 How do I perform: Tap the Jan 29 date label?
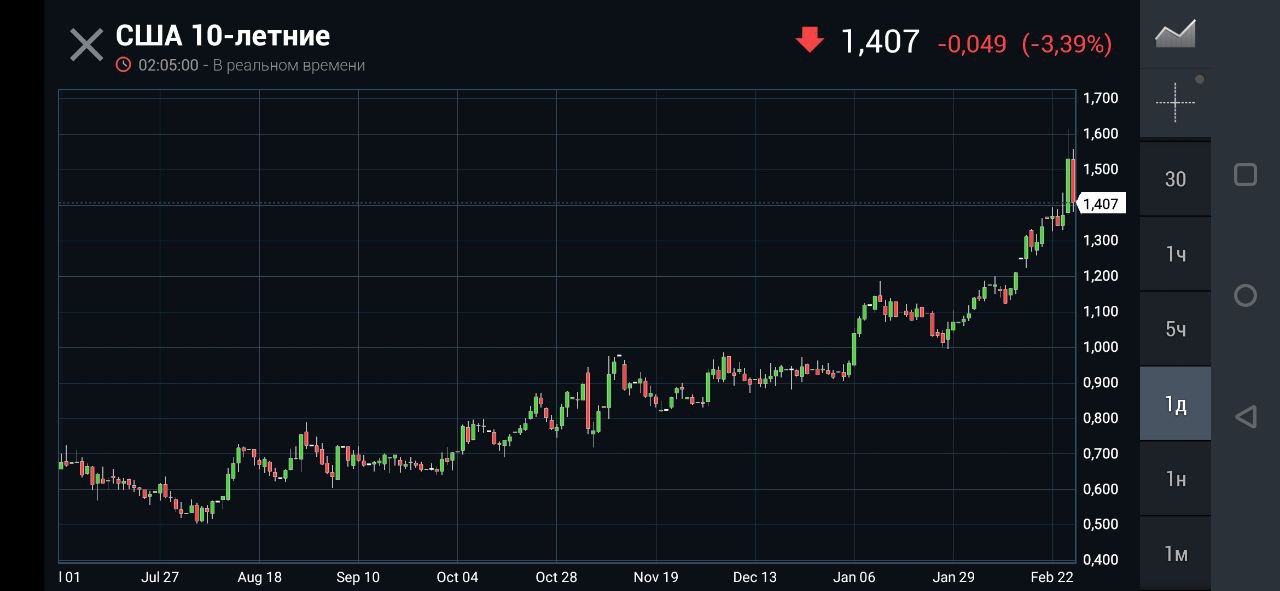[954, 577]
